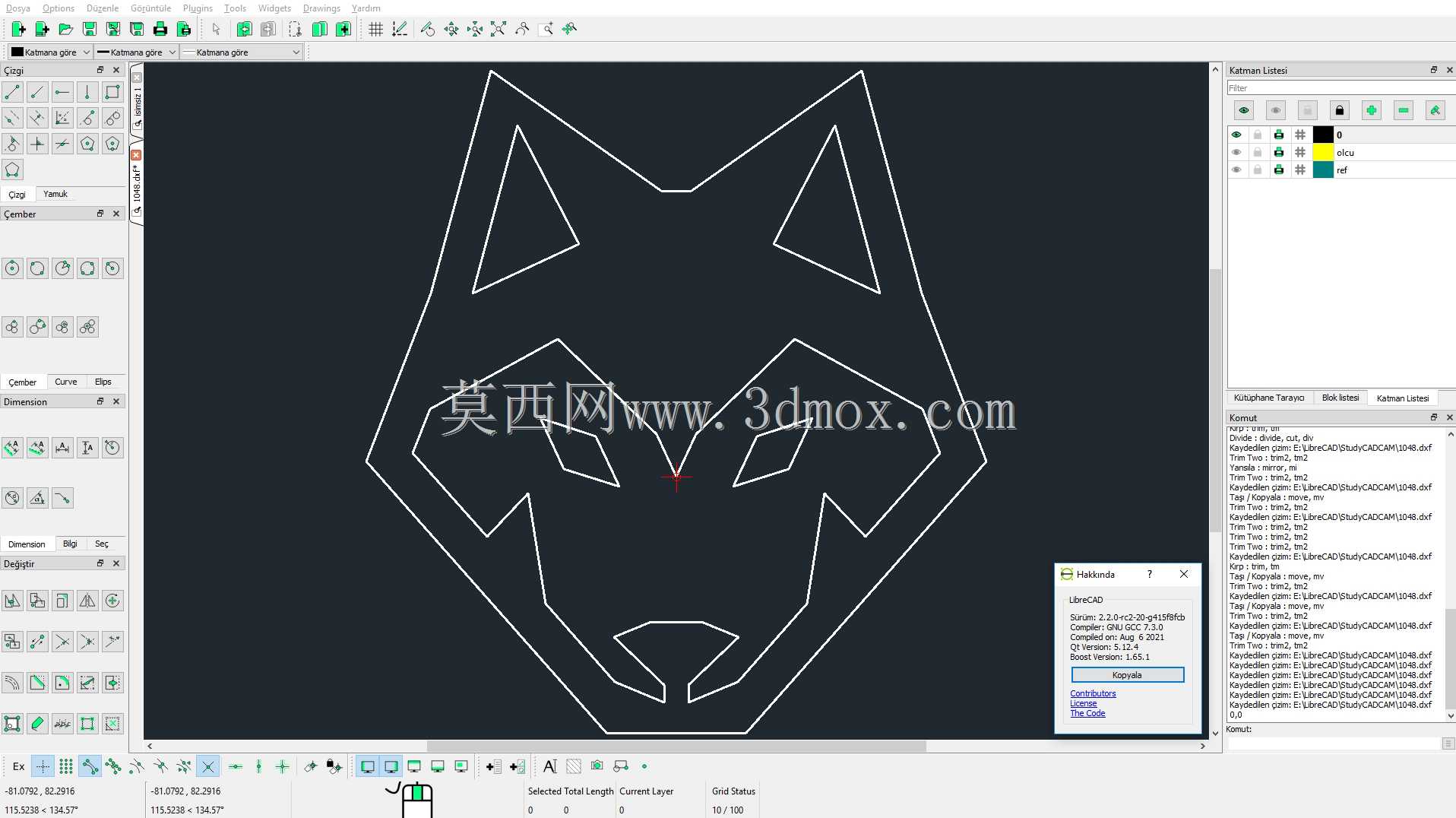Open the Widgets menu
This screenshot has height=818, width=1456.
[x=274, y=8]
